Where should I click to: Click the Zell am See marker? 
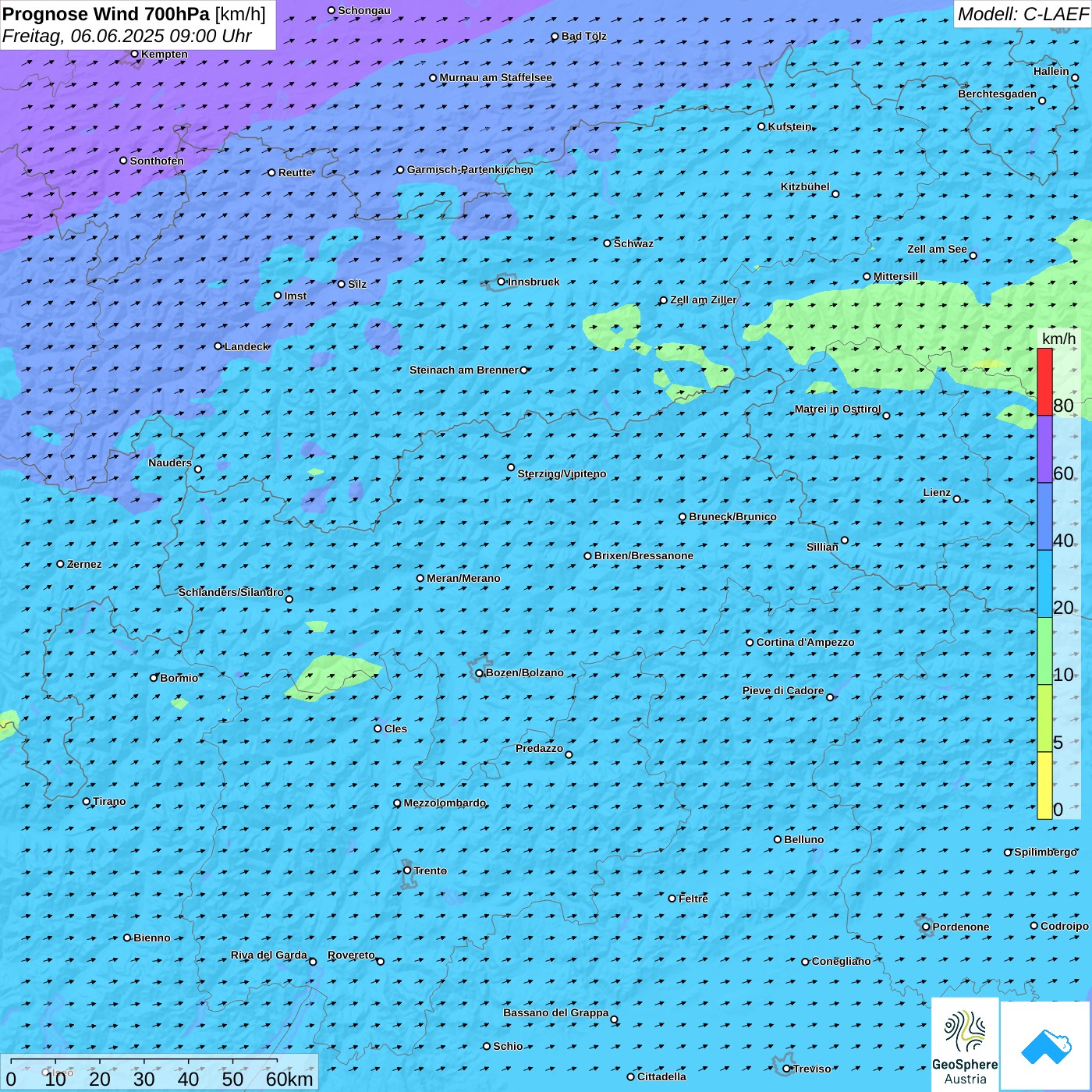[973, 255]
